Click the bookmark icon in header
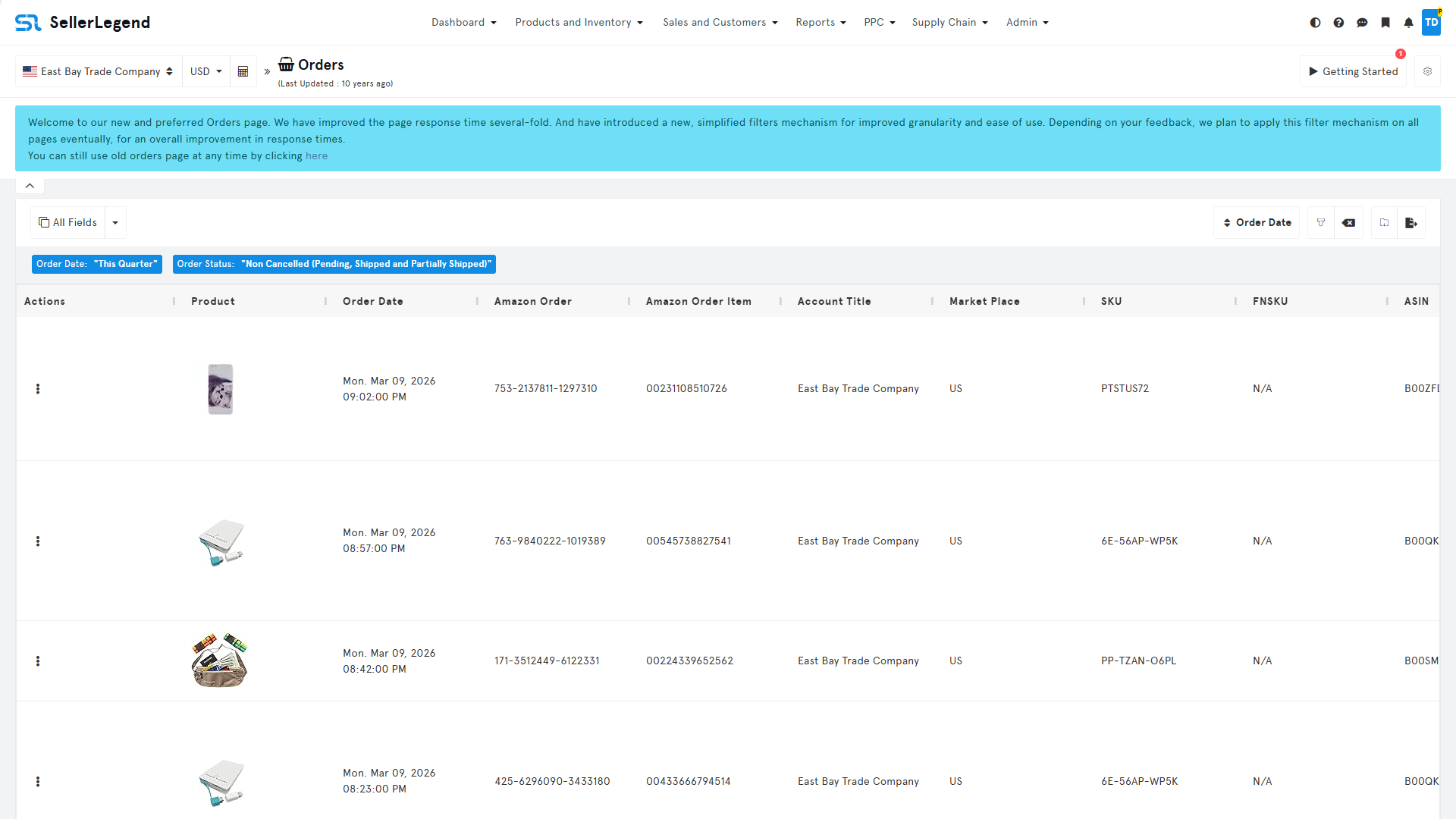This screenshot has height=819, width=1456. click(1385, 23)
